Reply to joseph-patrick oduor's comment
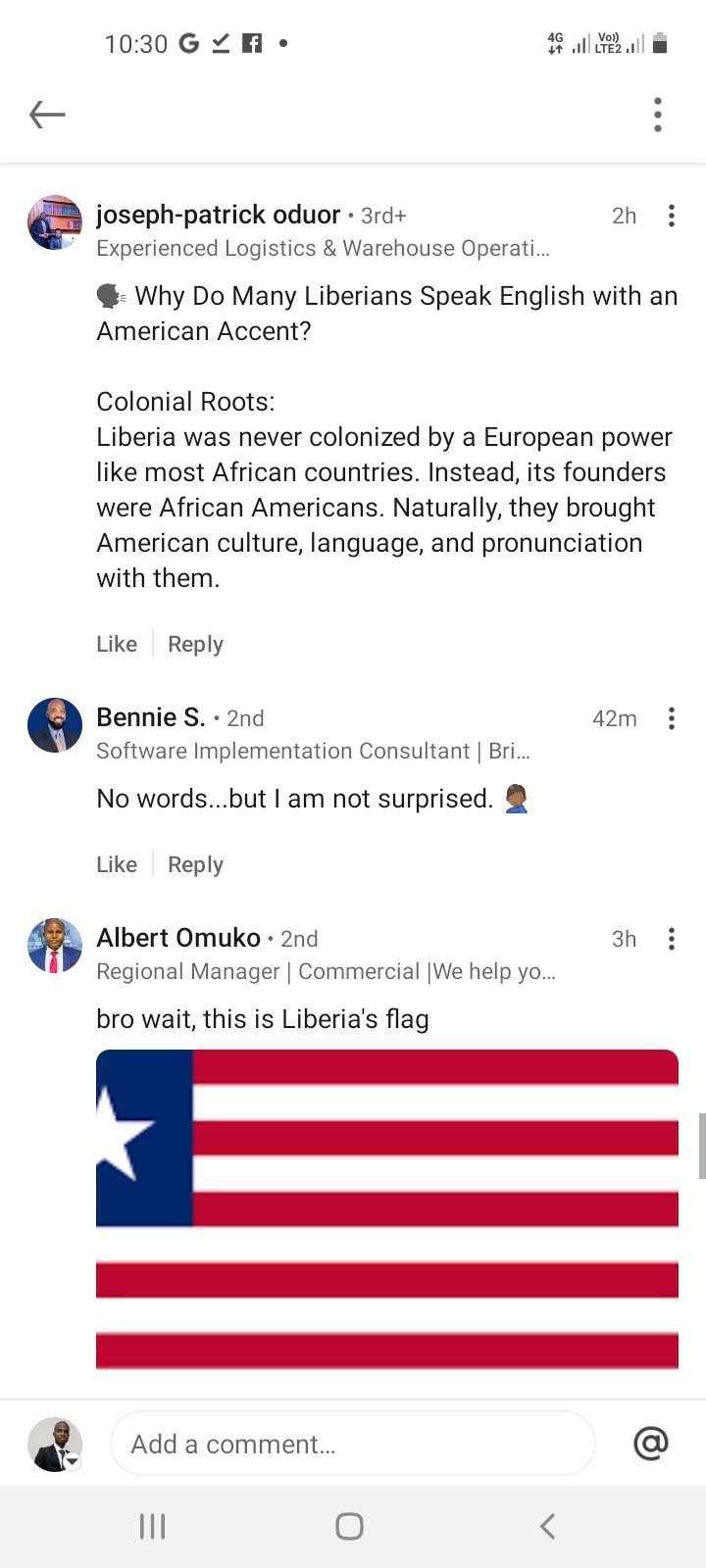This screenshot has width=706, height=1568. (195, 644)
